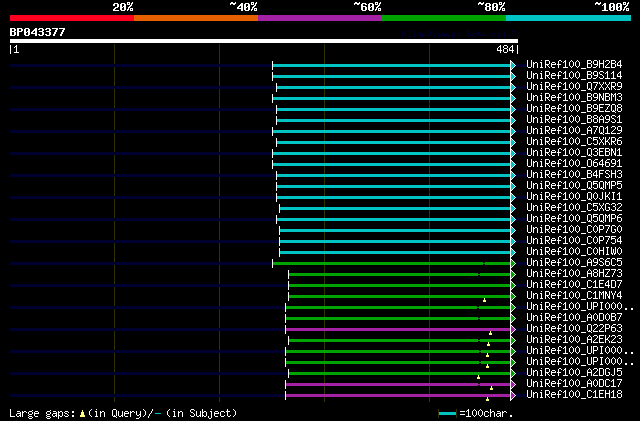Select the UniRef100_C0HIW0 label
Screen dimensions: 640x421
[x=574, y=252]
